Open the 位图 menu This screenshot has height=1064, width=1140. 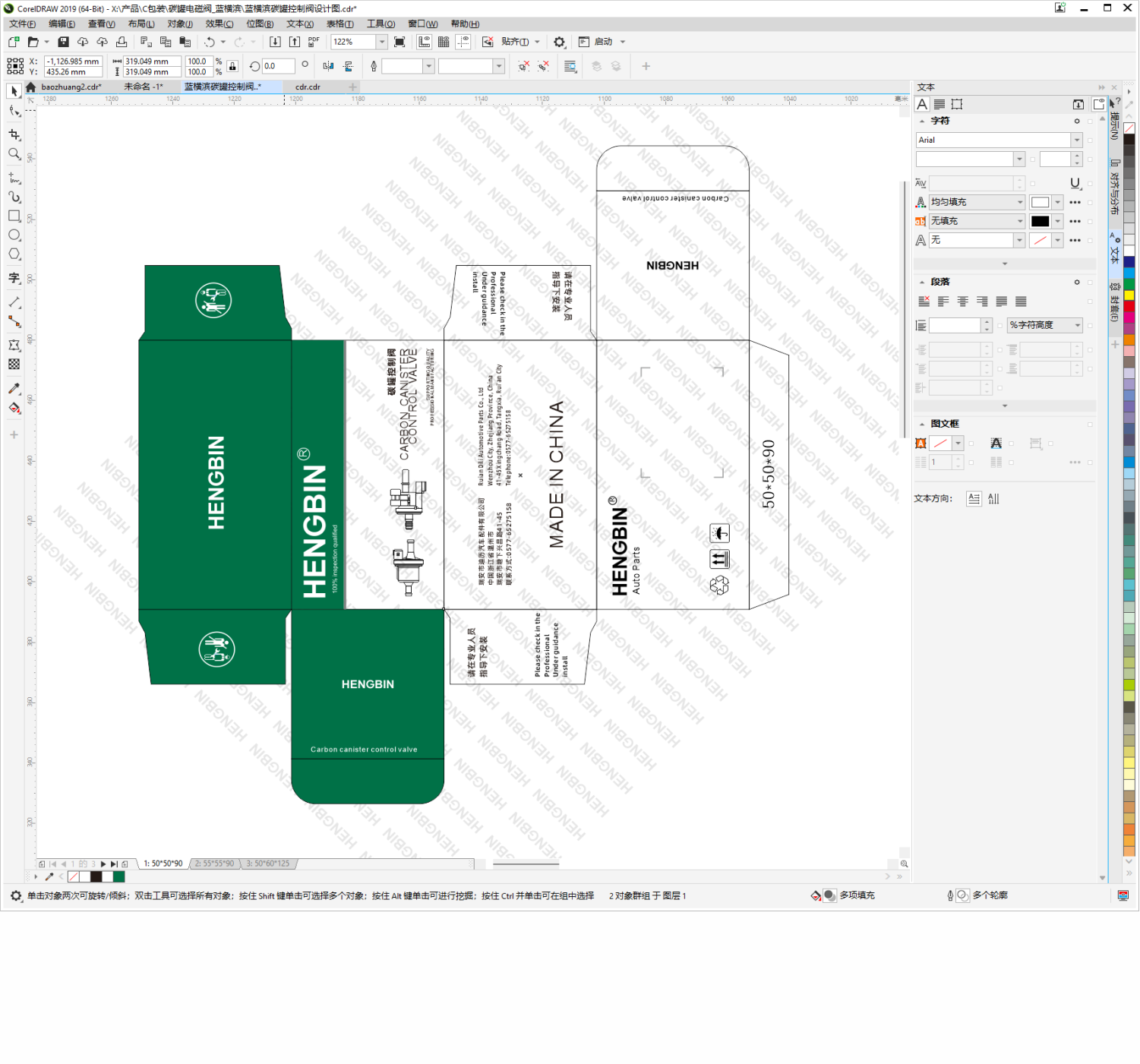pos(260,24)
